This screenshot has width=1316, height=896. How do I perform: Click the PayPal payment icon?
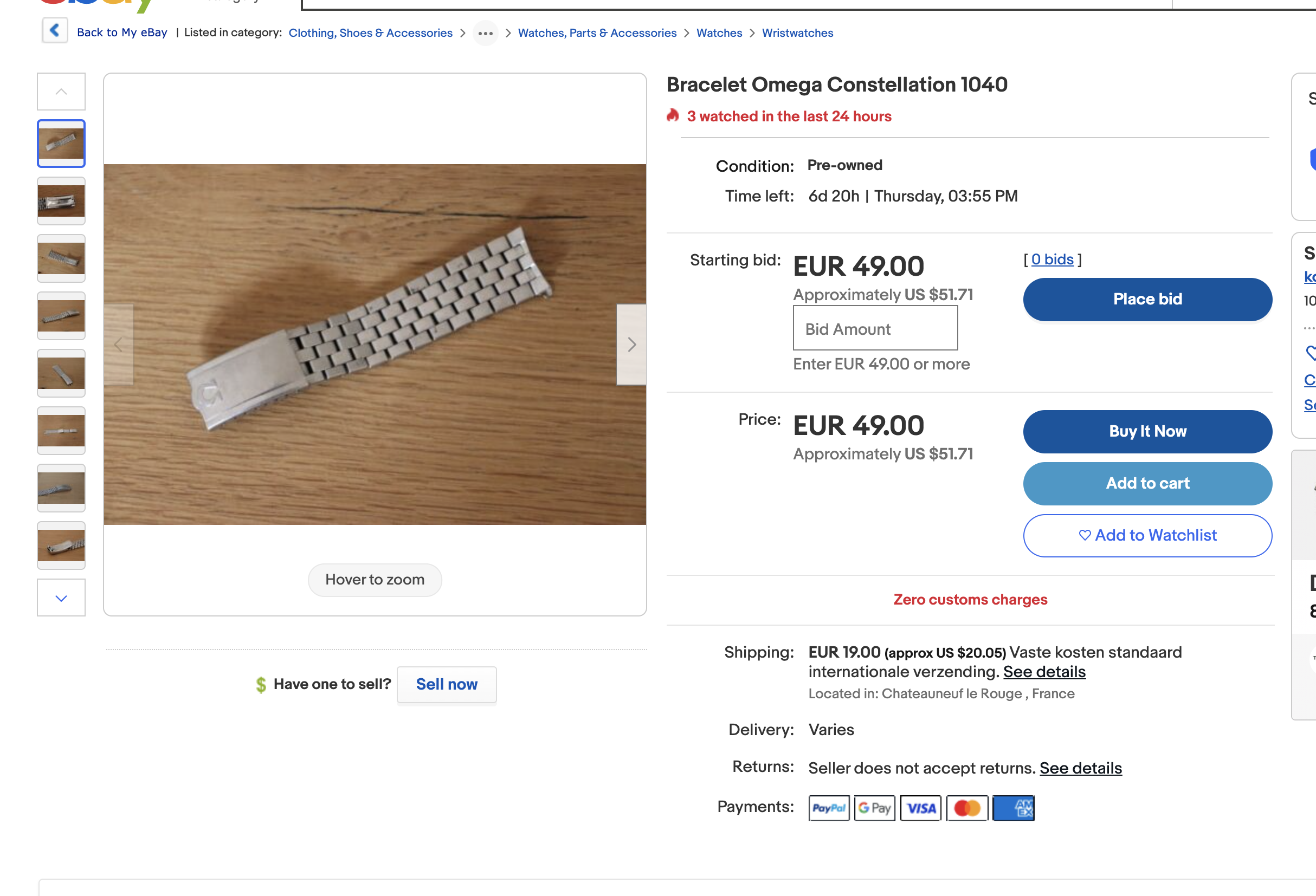click(828, 808)
